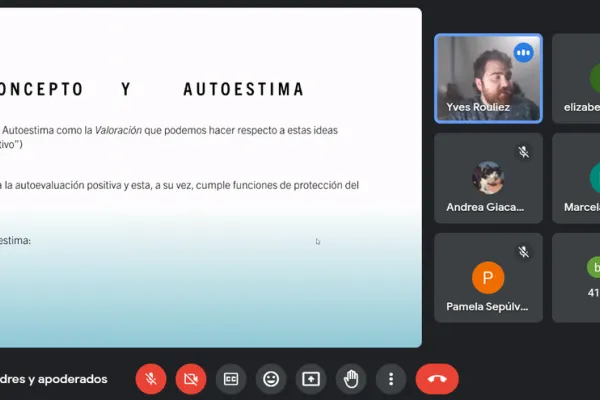Click Andrea Giaca... avatar picture

click(488, 178)
